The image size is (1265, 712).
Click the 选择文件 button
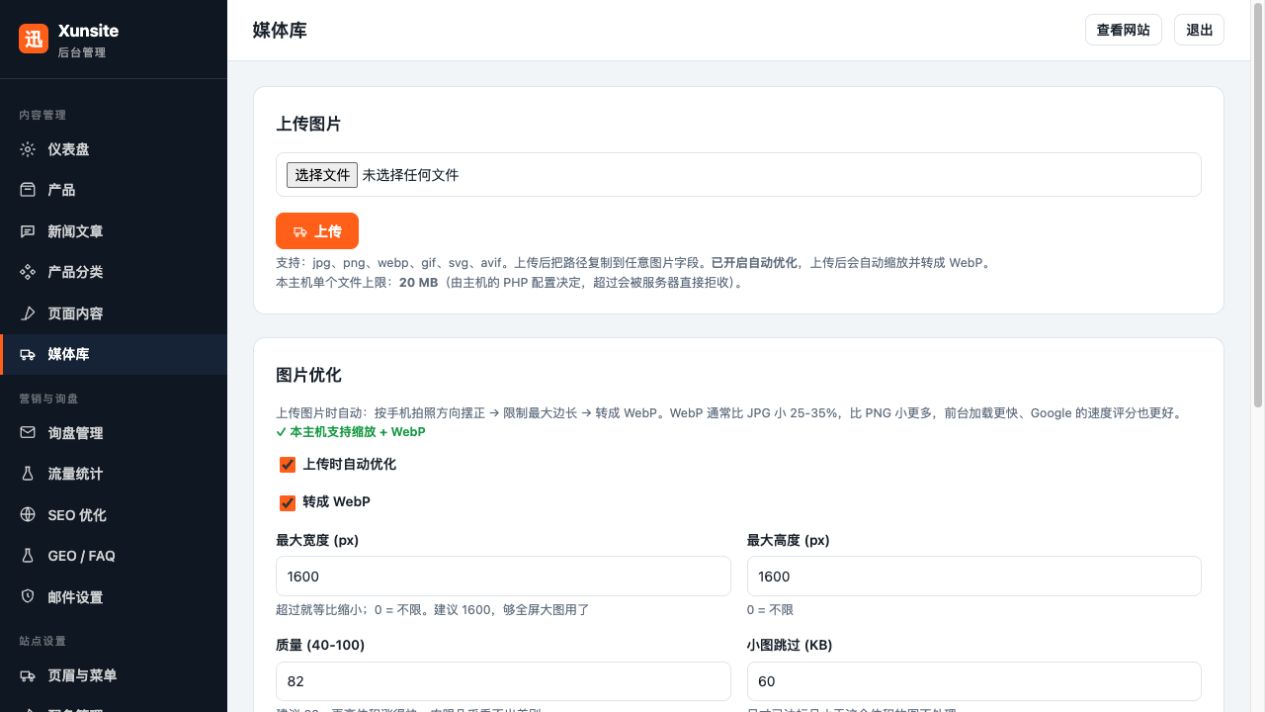(322, 175)
